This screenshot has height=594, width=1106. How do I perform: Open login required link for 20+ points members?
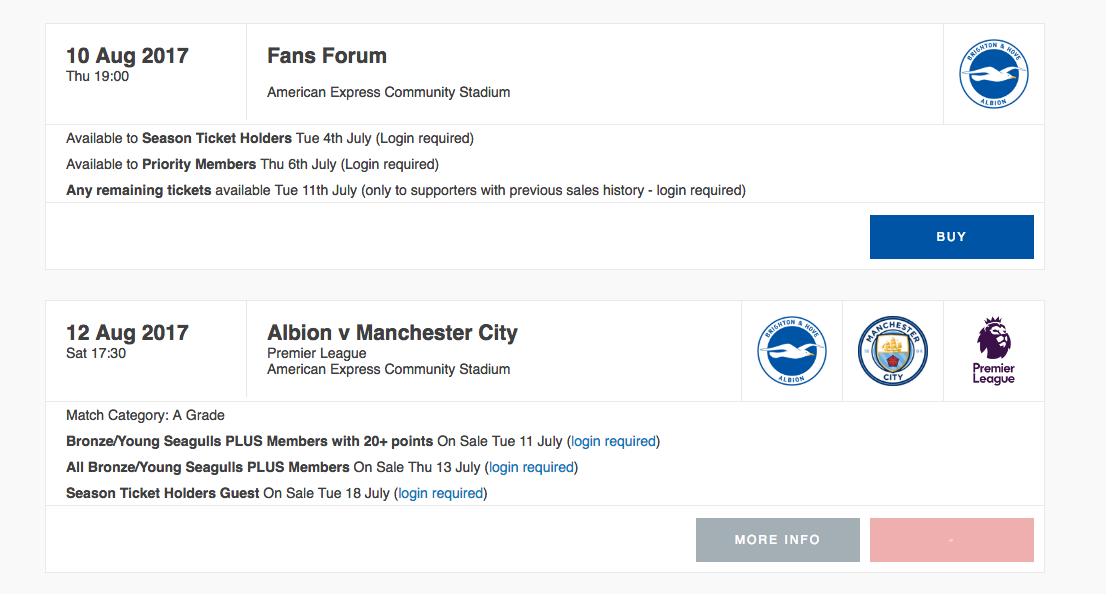[x=614, y=442]
